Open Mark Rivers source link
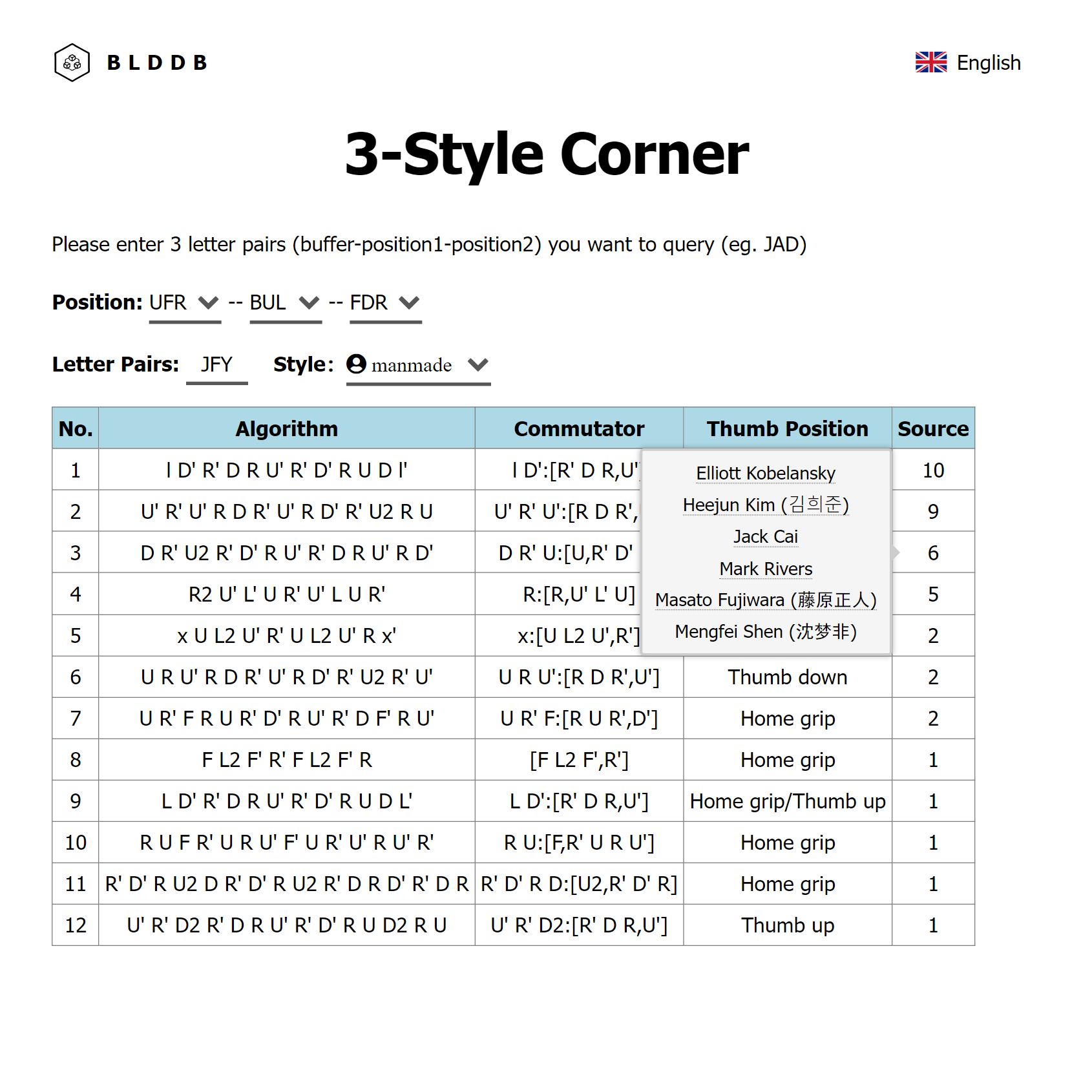 coord(765,569)
